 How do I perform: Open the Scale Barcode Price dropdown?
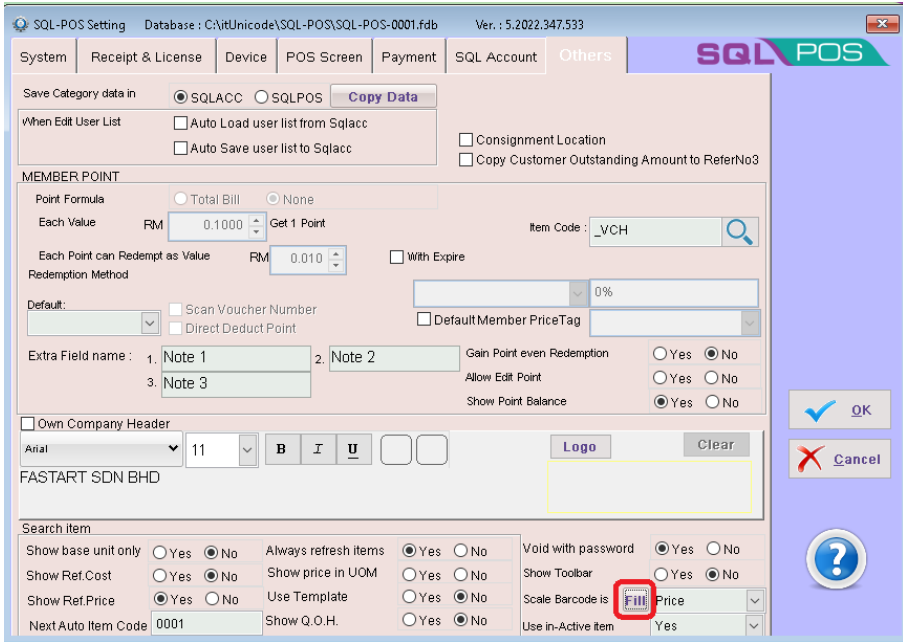754,601
